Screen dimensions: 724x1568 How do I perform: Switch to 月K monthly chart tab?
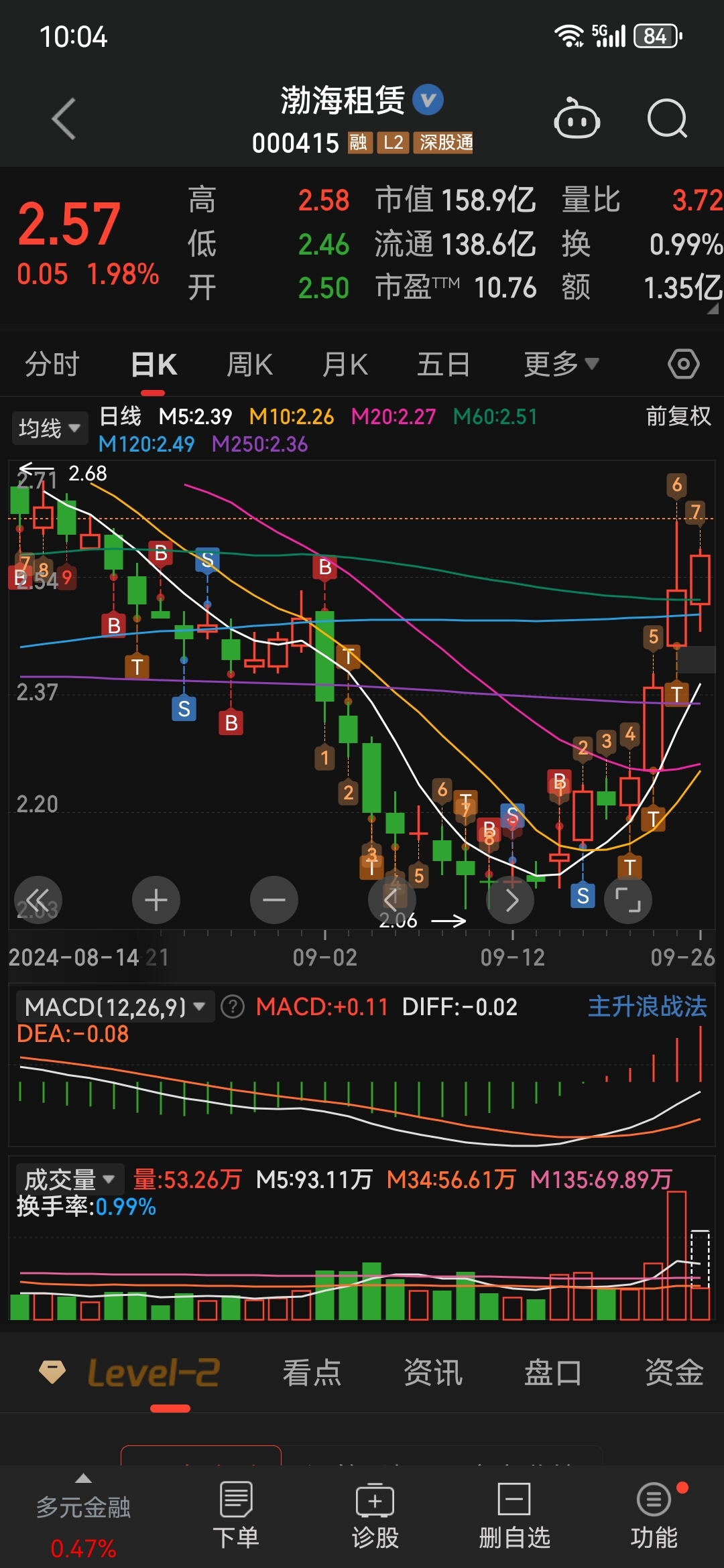tap(345, 365)
